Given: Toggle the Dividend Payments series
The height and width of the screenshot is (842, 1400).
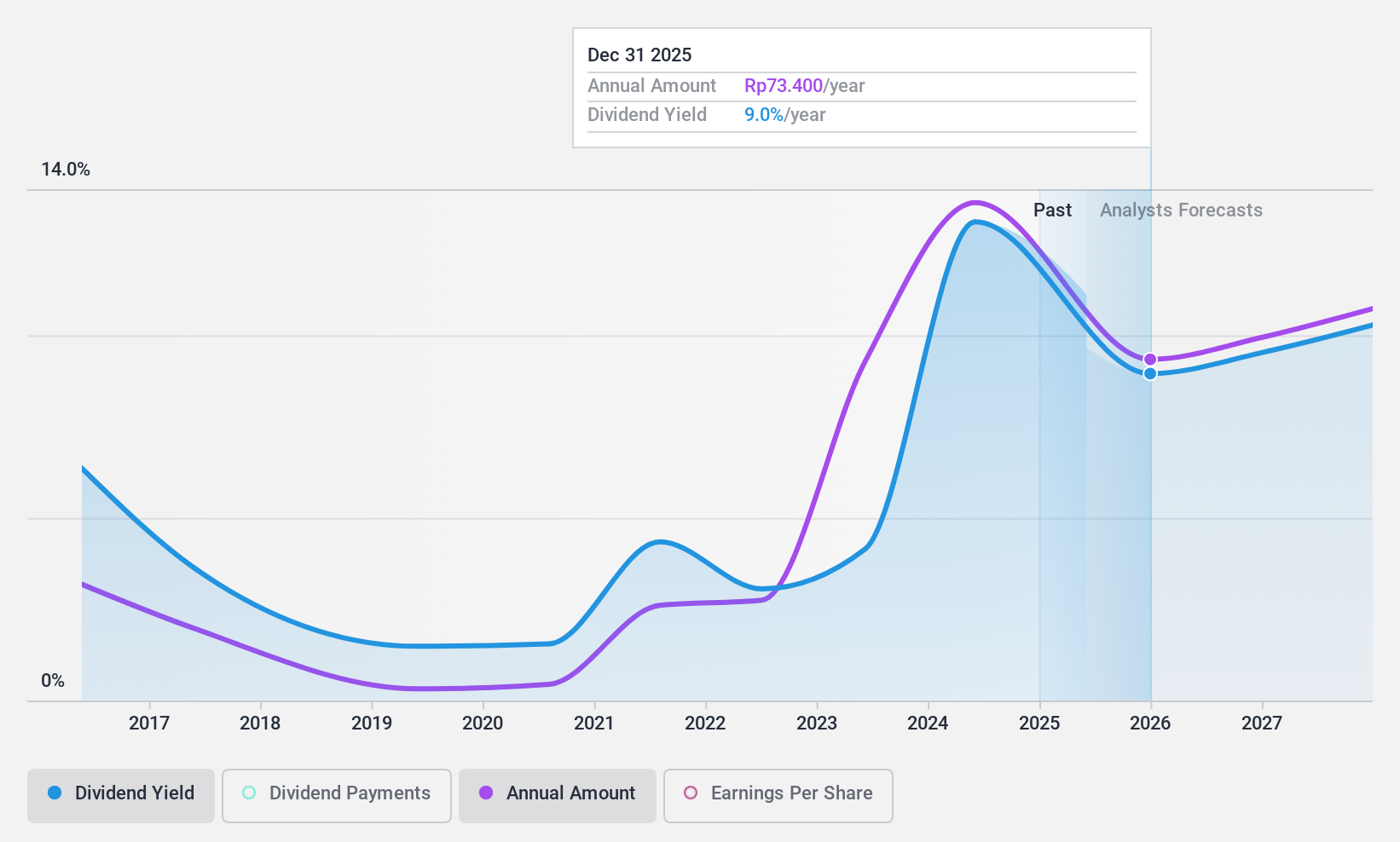Looking at the screenshot, I should pos(336,796).
